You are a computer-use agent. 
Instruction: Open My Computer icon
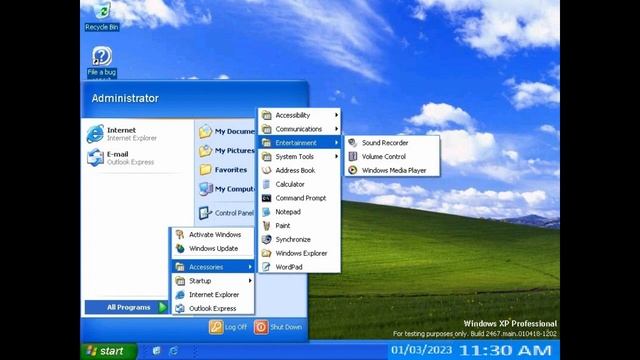click(205, 189)
